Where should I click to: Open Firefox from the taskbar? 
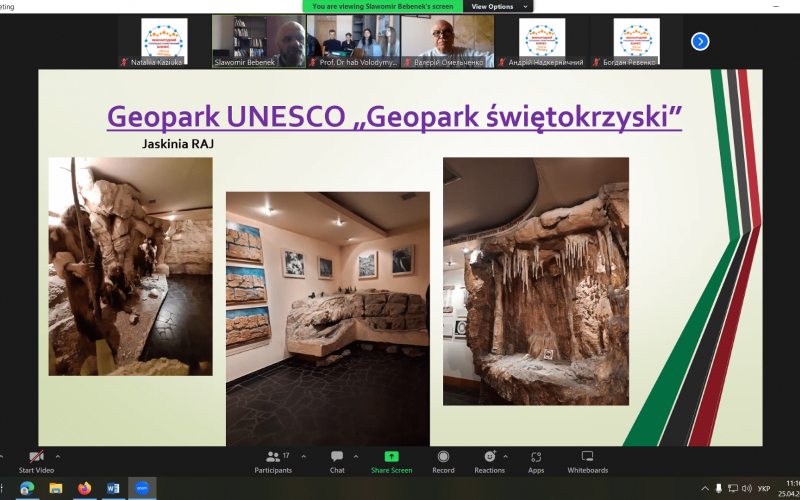point(84,488)
